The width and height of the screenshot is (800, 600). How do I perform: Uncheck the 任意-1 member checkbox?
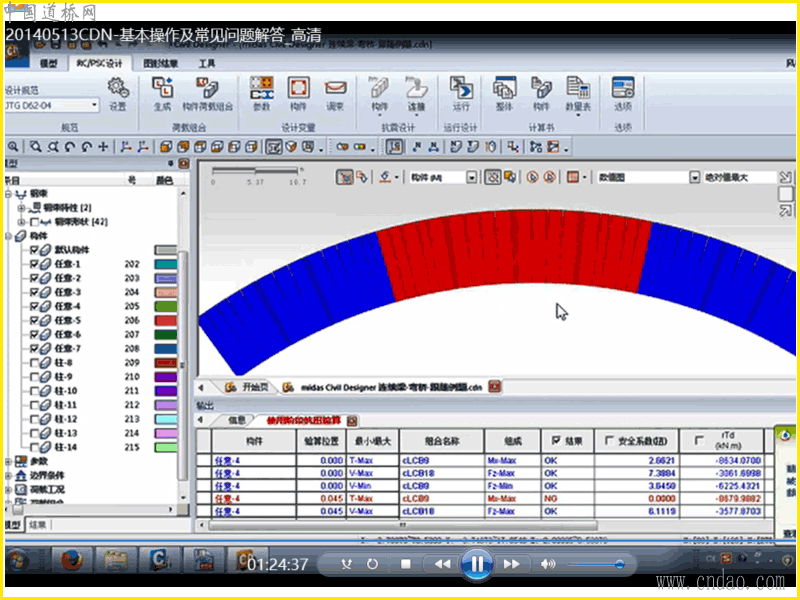34,264
